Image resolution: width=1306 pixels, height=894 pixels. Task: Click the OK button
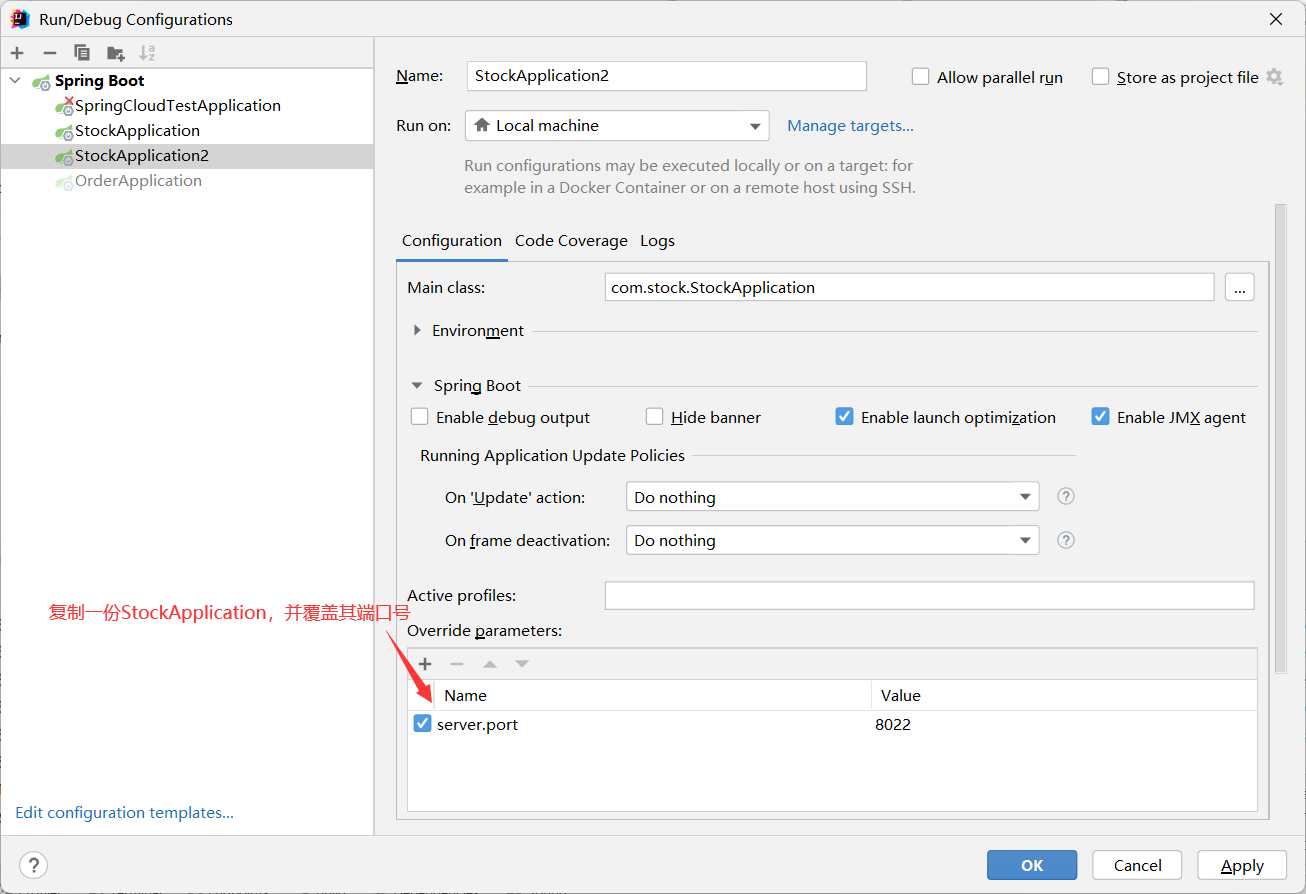[x=1032, y=866]
